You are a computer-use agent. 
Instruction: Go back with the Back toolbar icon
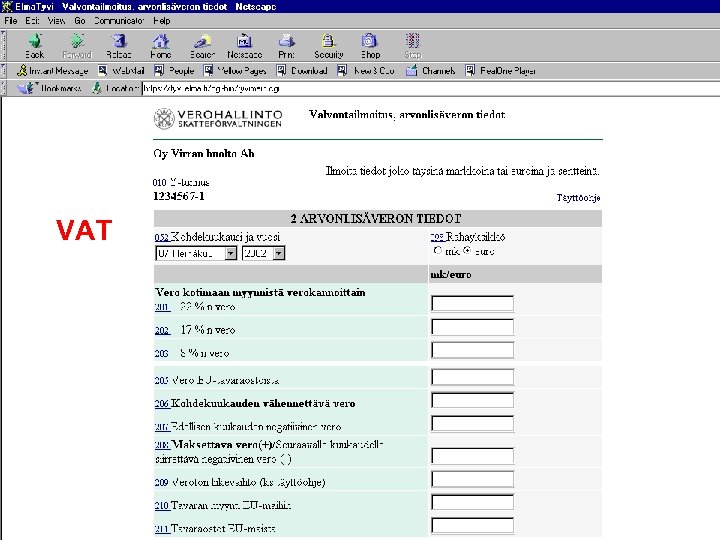pyautogui.click(x=35, y=46)
